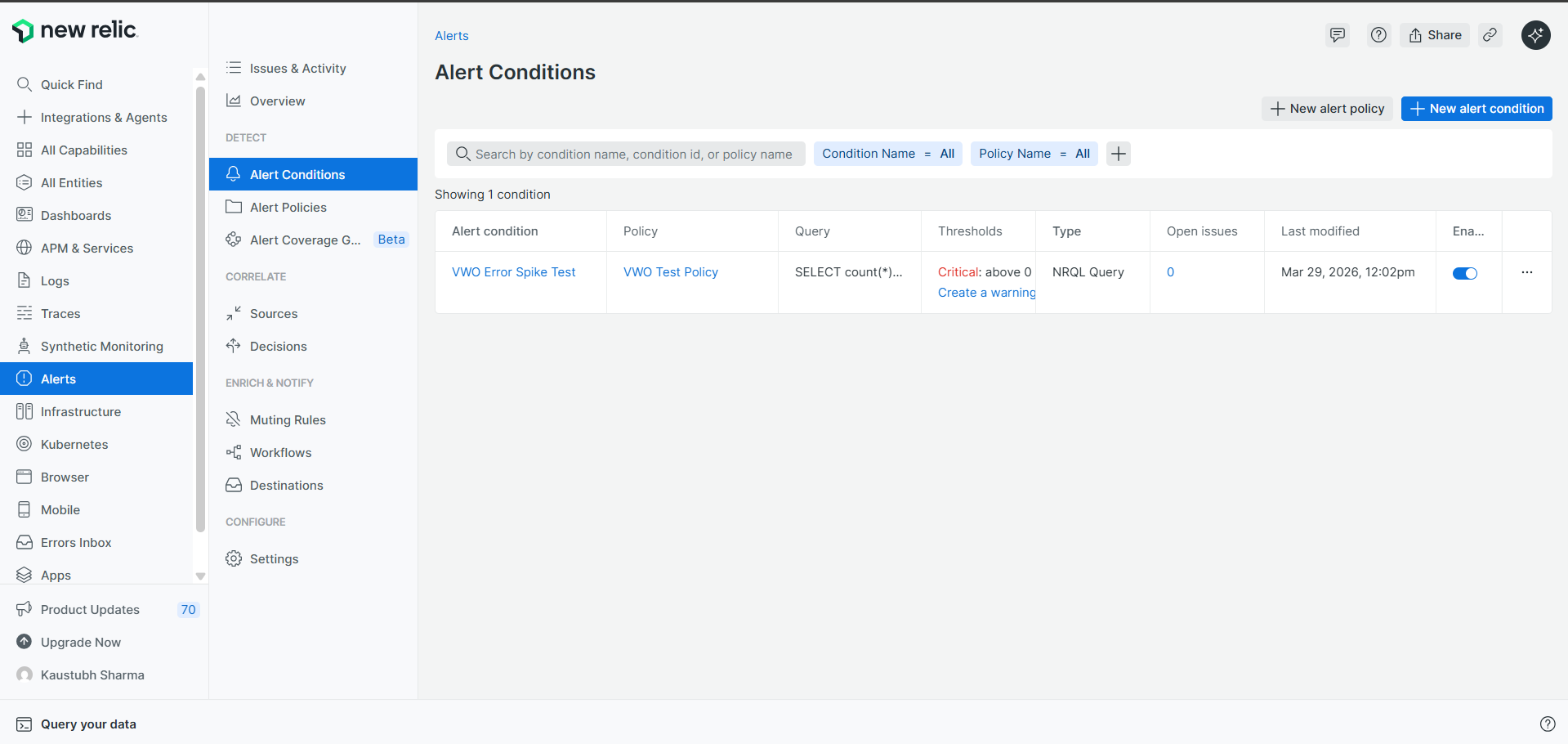
Task: Copy permalink with link icon
Action: coord(1490,35)
